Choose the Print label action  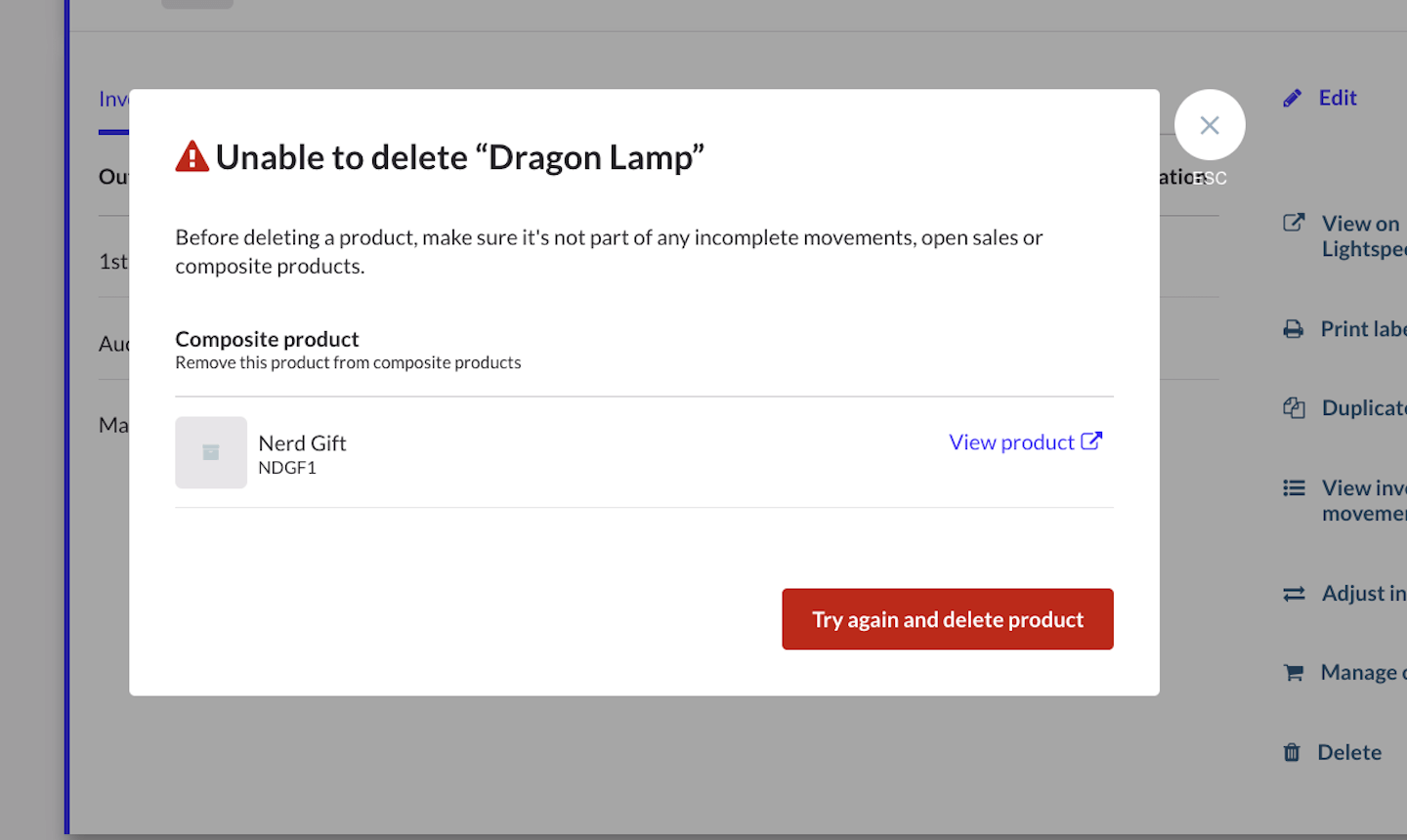coord(1363,329)
